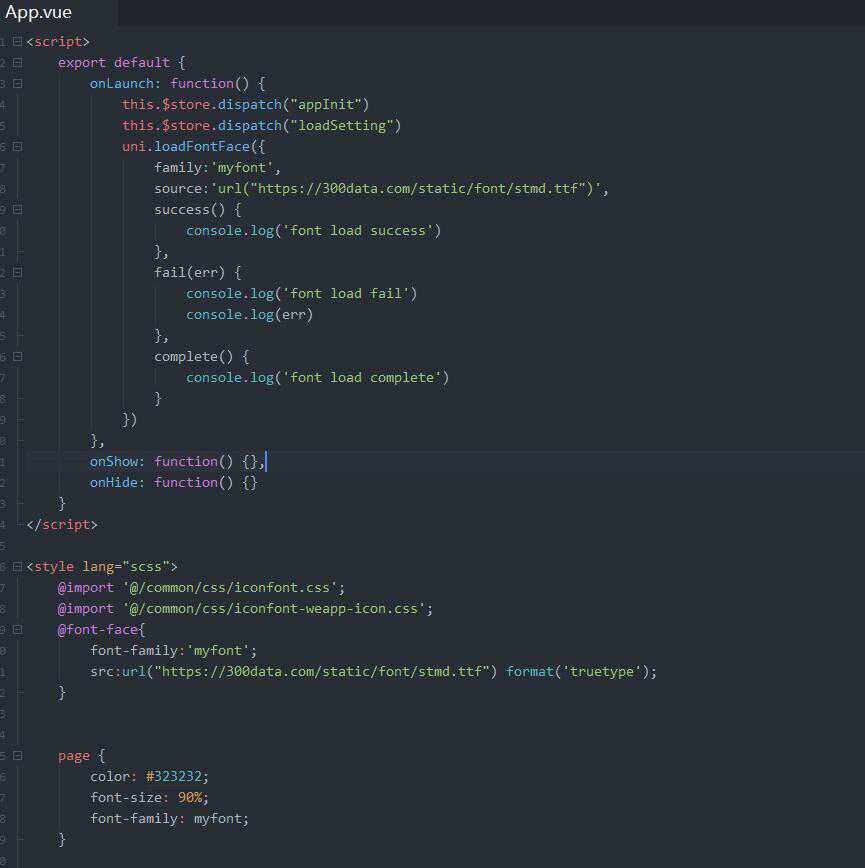This screenshot has height=868, width=865.
Task: Fold the @font-face rule block
Action: (17, 629)
